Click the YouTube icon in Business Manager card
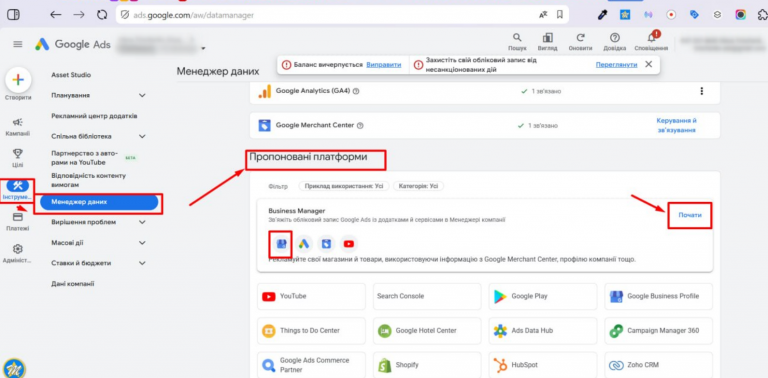 pyautogui.click(x=349, y=243)
